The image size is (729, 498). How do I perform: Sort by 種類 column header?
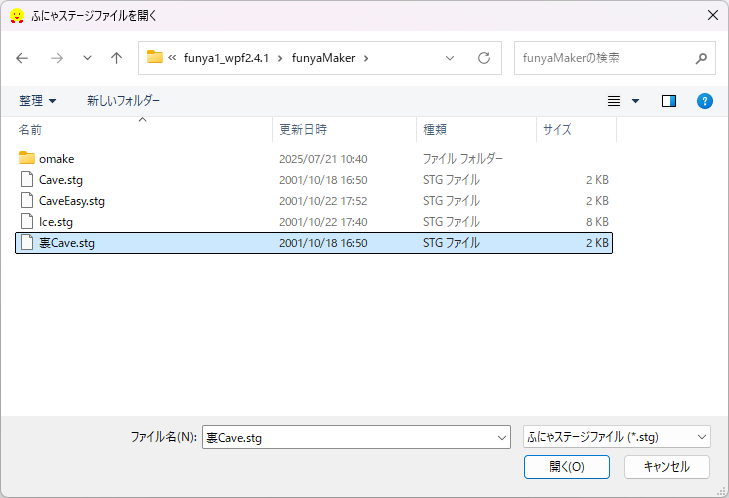tap(435, 130)
